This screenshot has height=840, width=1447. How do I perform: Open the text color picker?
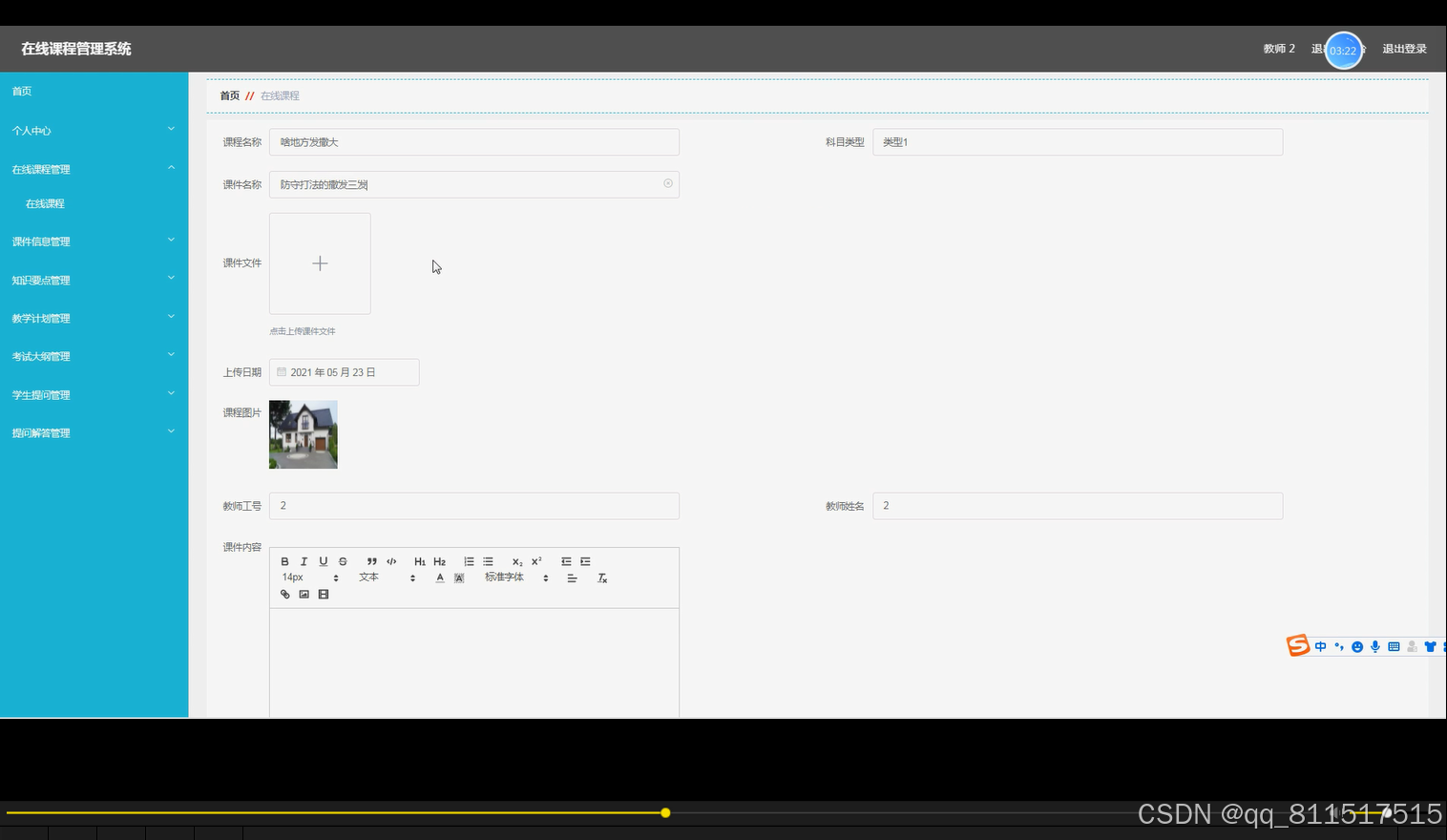440,577
